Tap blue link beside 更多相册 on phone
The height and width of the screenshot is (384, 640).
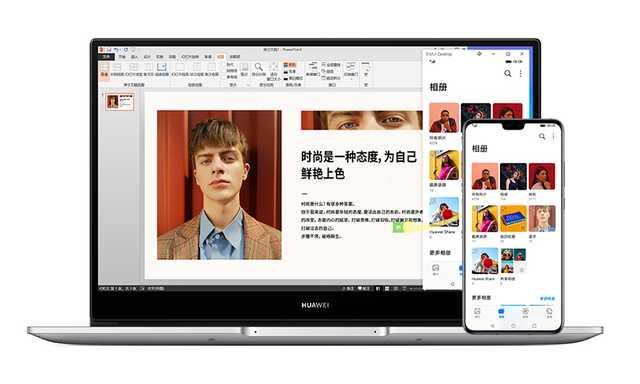click(x=548, y=299)
